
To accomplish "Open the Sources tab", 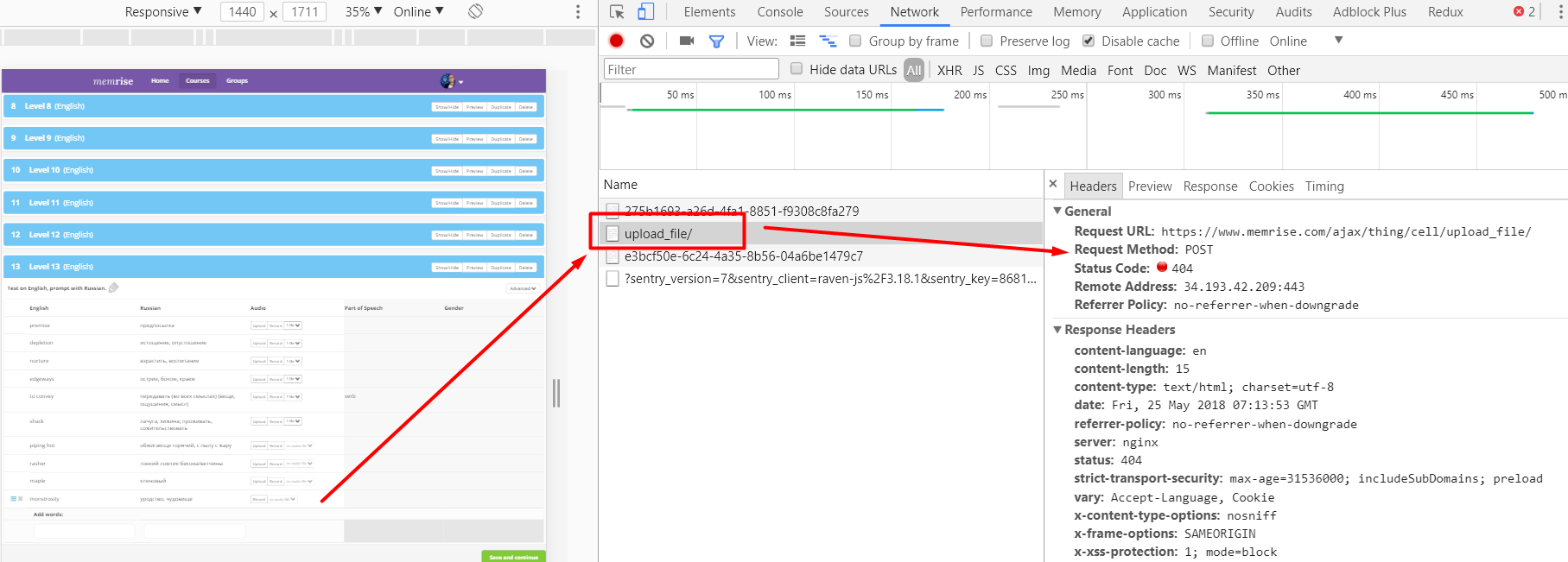I will 847,12.
